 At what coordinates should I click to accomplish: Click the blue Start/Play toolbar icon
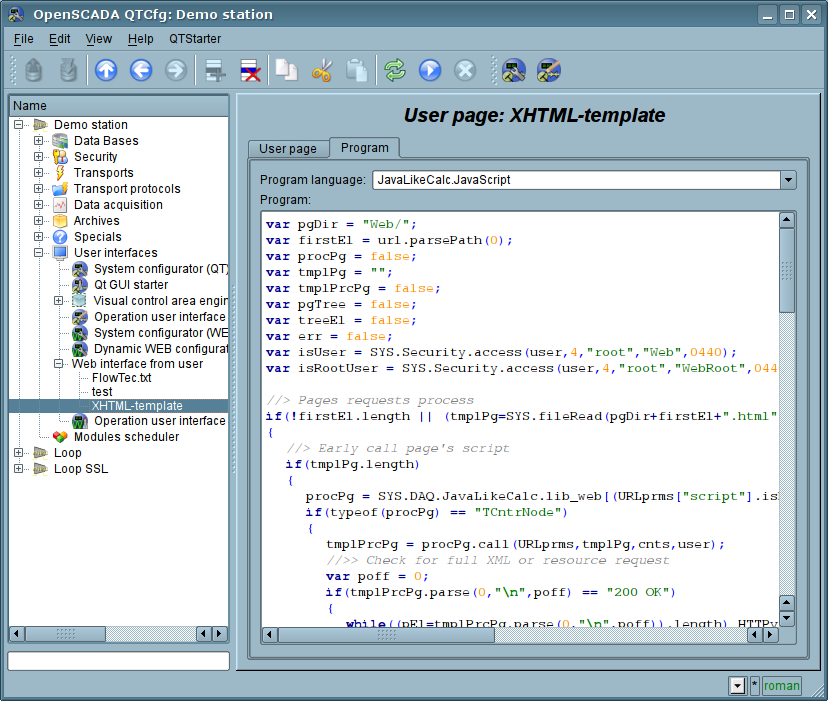tap(430, 70)
